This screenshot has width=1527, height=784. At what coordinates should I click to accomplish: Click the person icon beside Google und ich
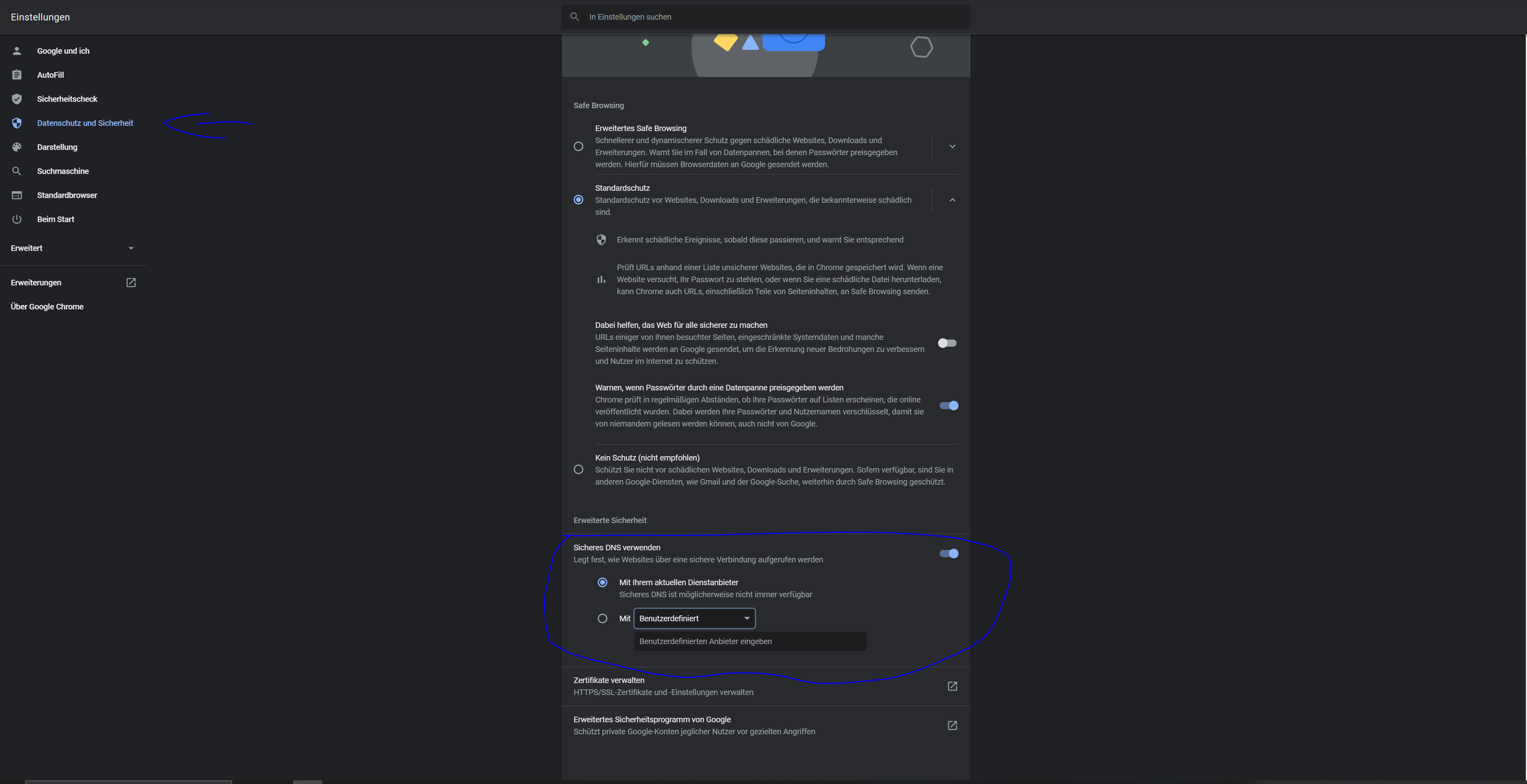[16, 51]
